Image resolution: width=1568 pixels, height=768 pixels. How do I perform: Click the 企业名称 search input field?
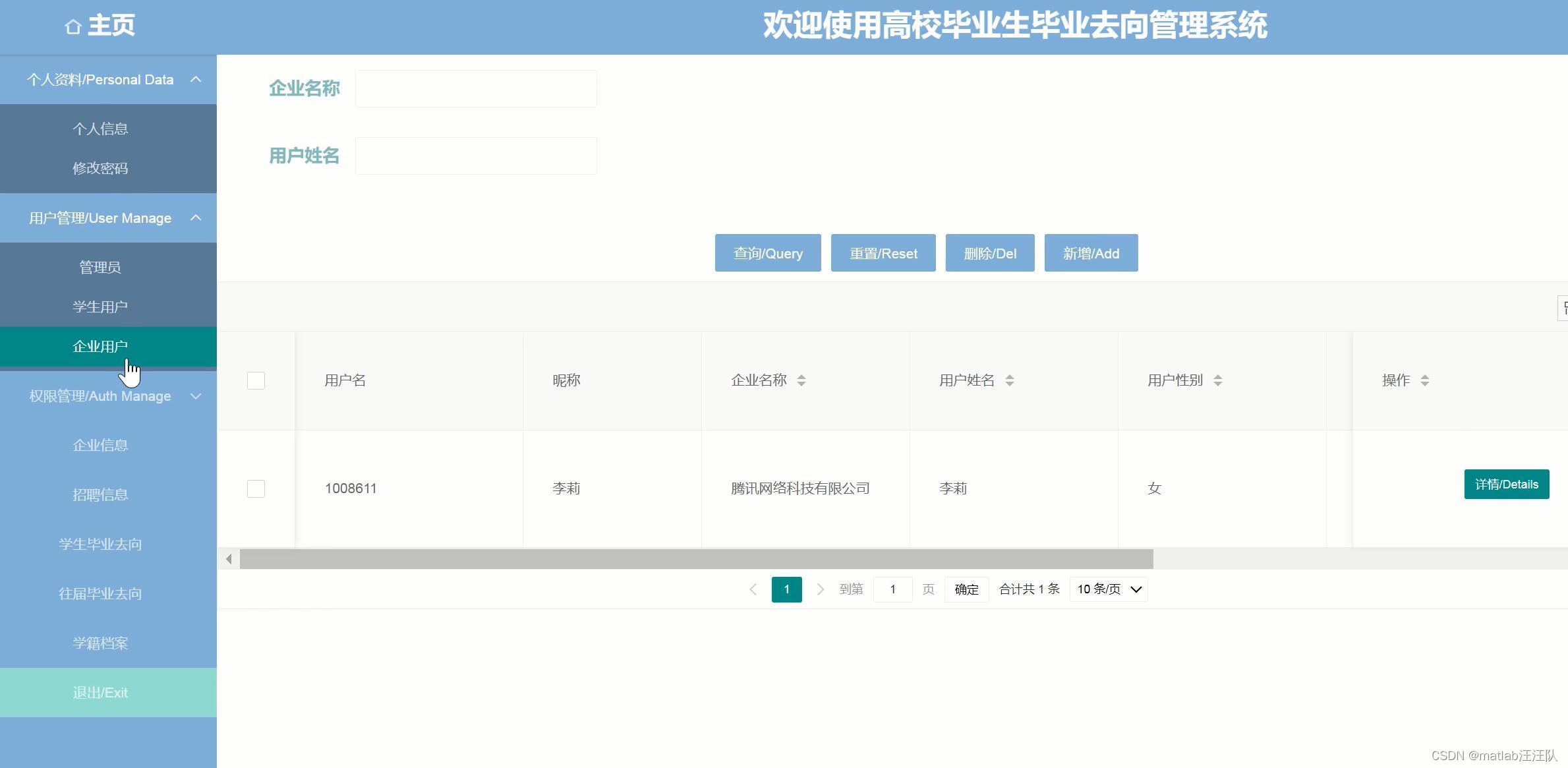point(475,89)
